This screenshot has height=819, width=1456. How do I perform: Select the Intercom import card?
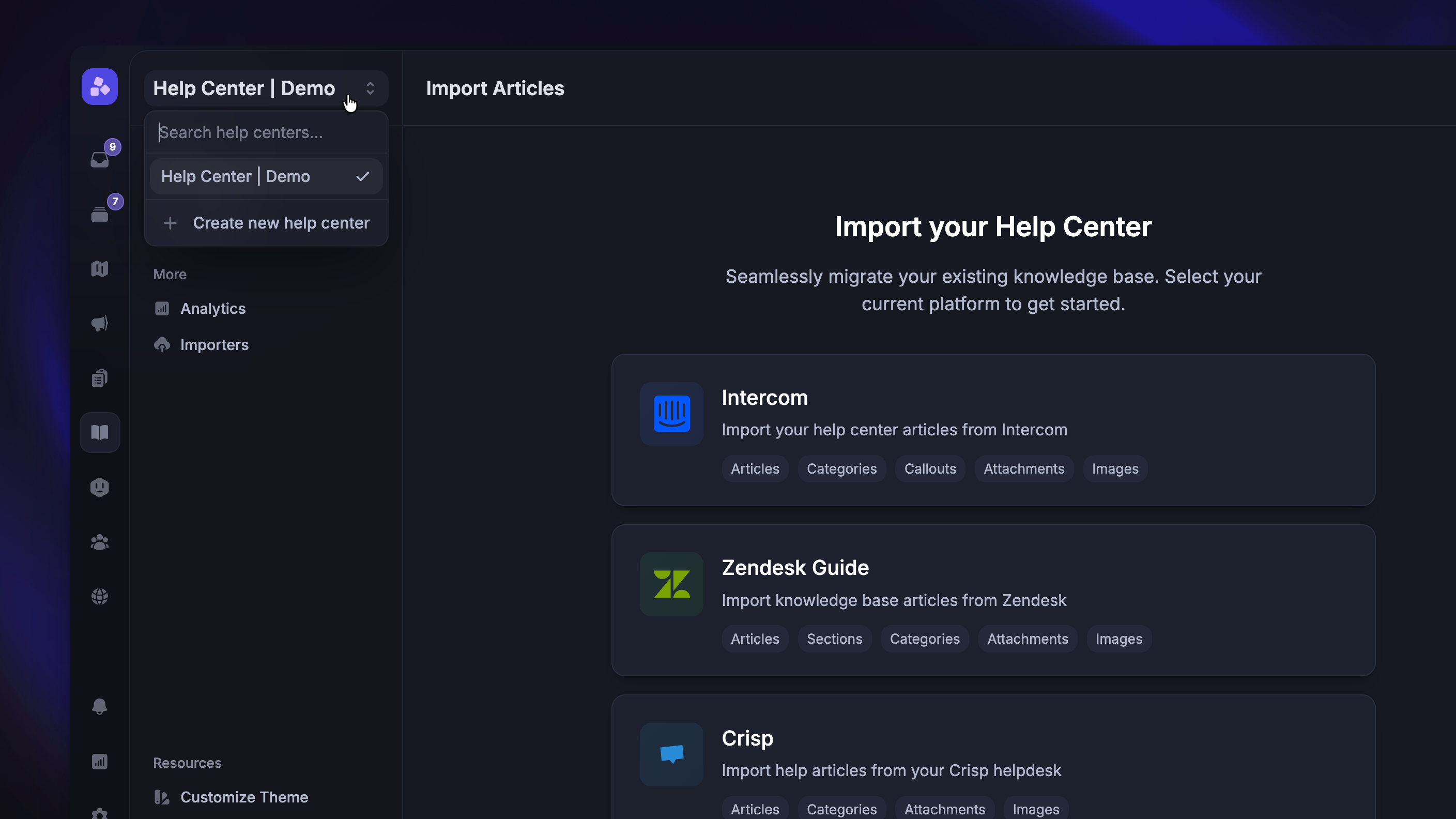point(993,430)
